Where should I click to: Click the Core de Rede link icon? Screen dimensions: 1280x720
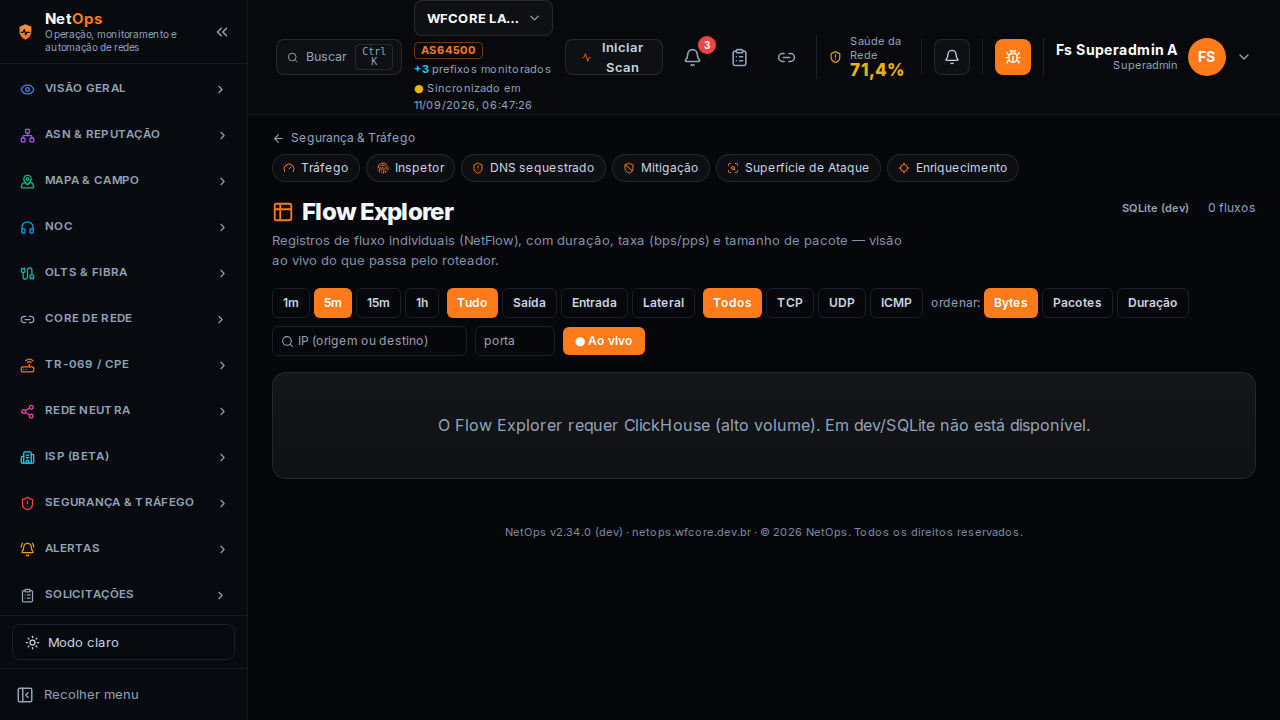(28, 319)
